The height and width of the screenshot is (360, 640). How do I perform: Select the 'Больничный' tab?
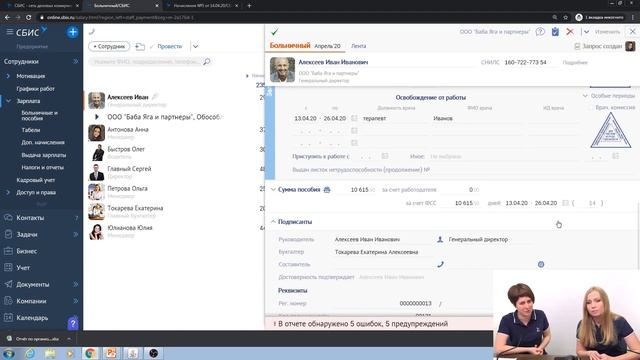[290, 46]
